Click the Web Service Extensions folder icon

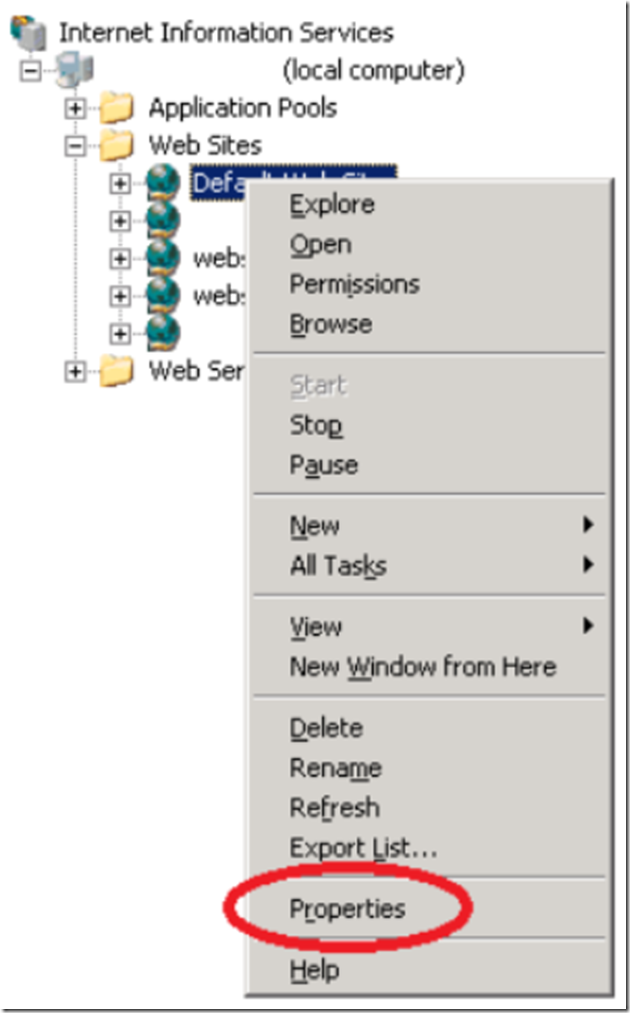[118, 371]
